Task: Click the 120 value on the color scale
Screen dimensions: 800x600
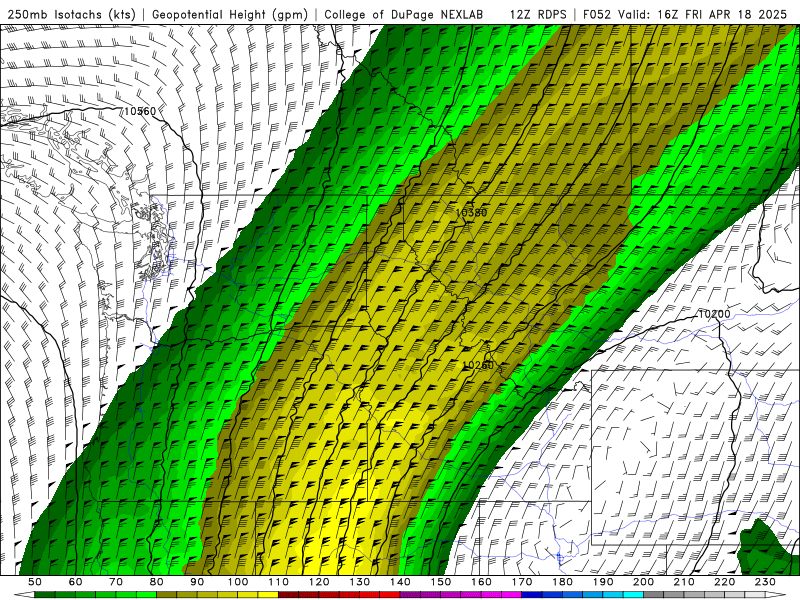Action: coord(319,582)
